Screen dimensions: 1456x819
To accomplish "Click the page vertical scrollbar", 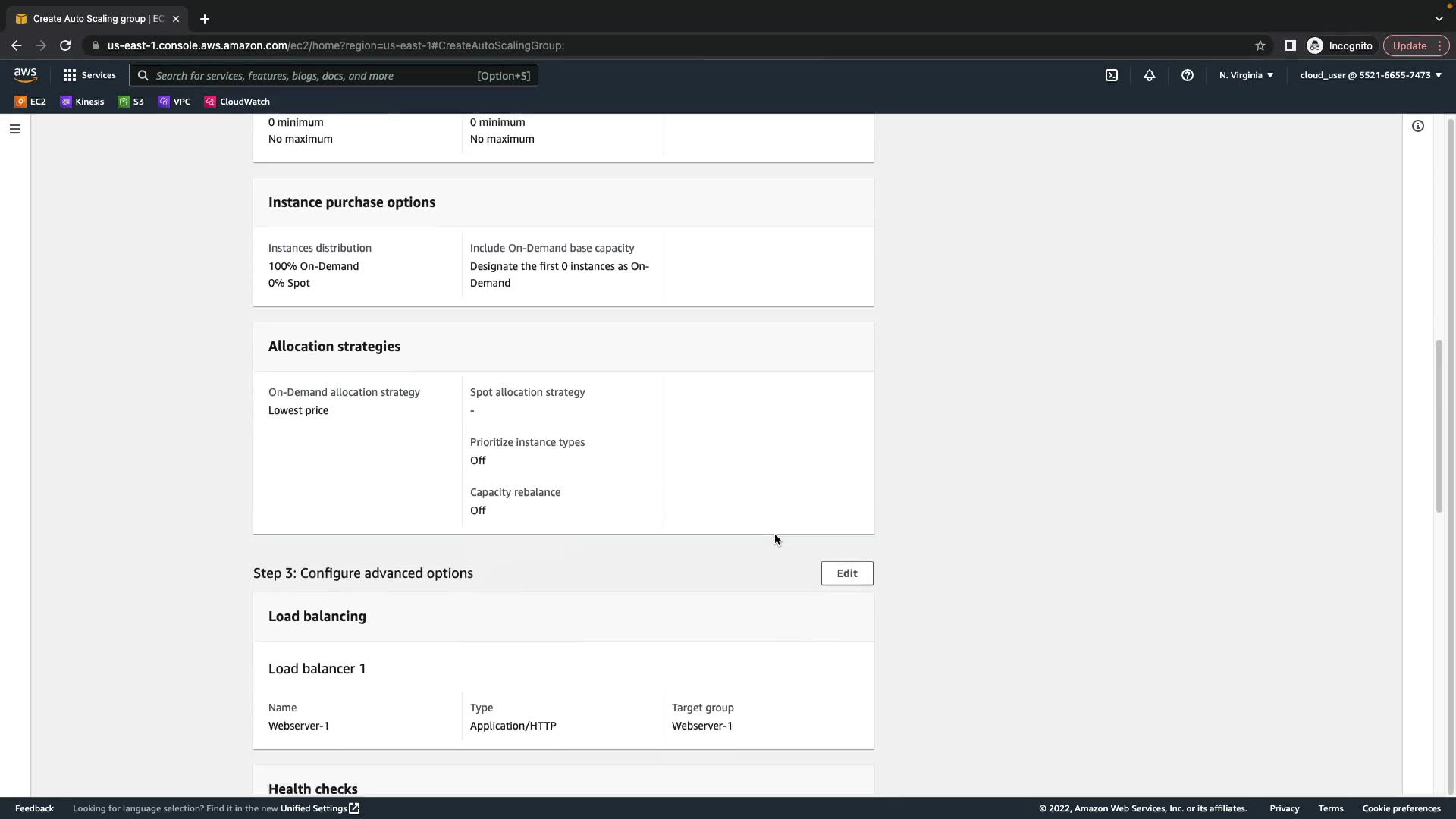I will (1439, 425).
